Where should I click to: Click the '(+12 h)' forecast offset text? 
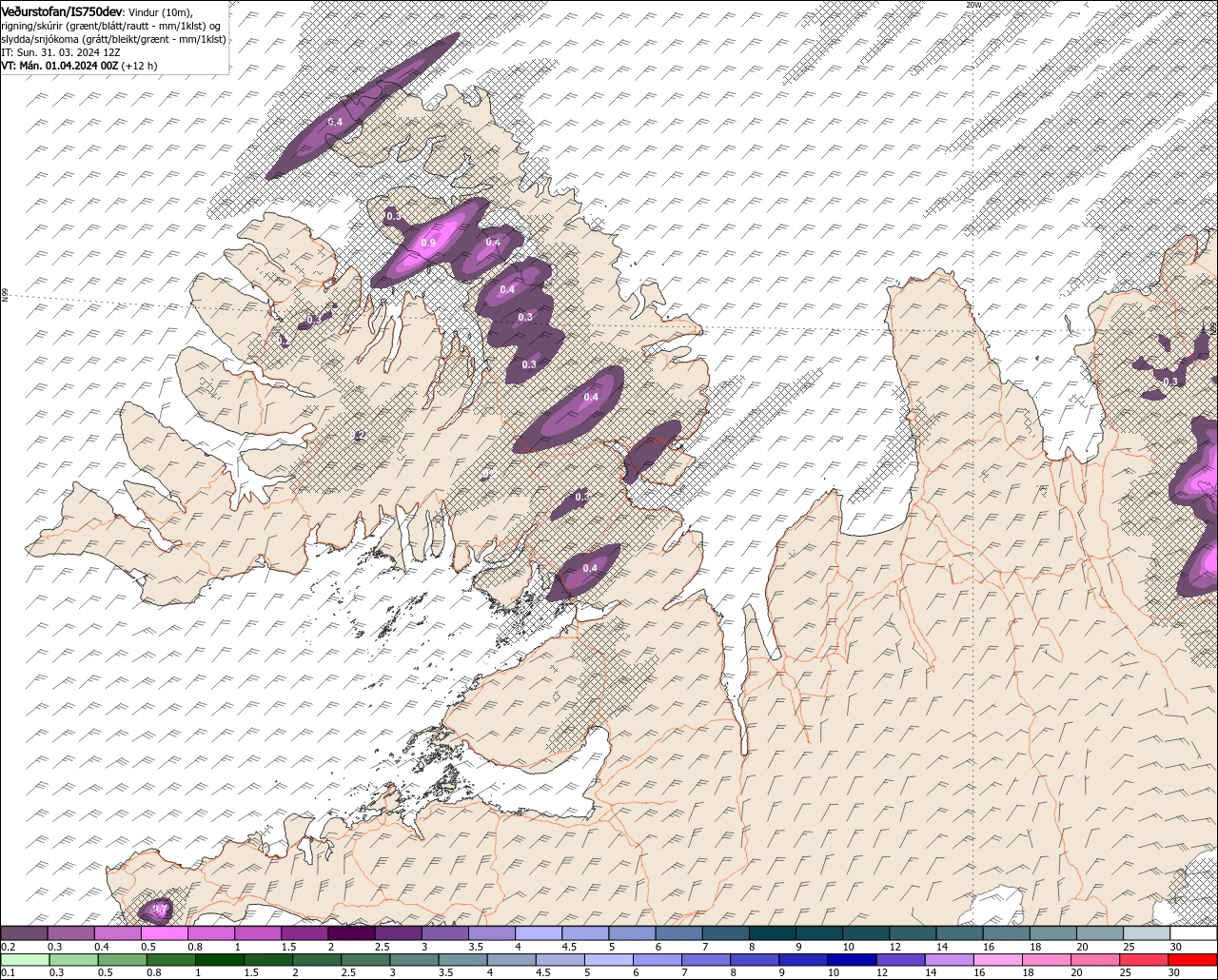point(140,66)
